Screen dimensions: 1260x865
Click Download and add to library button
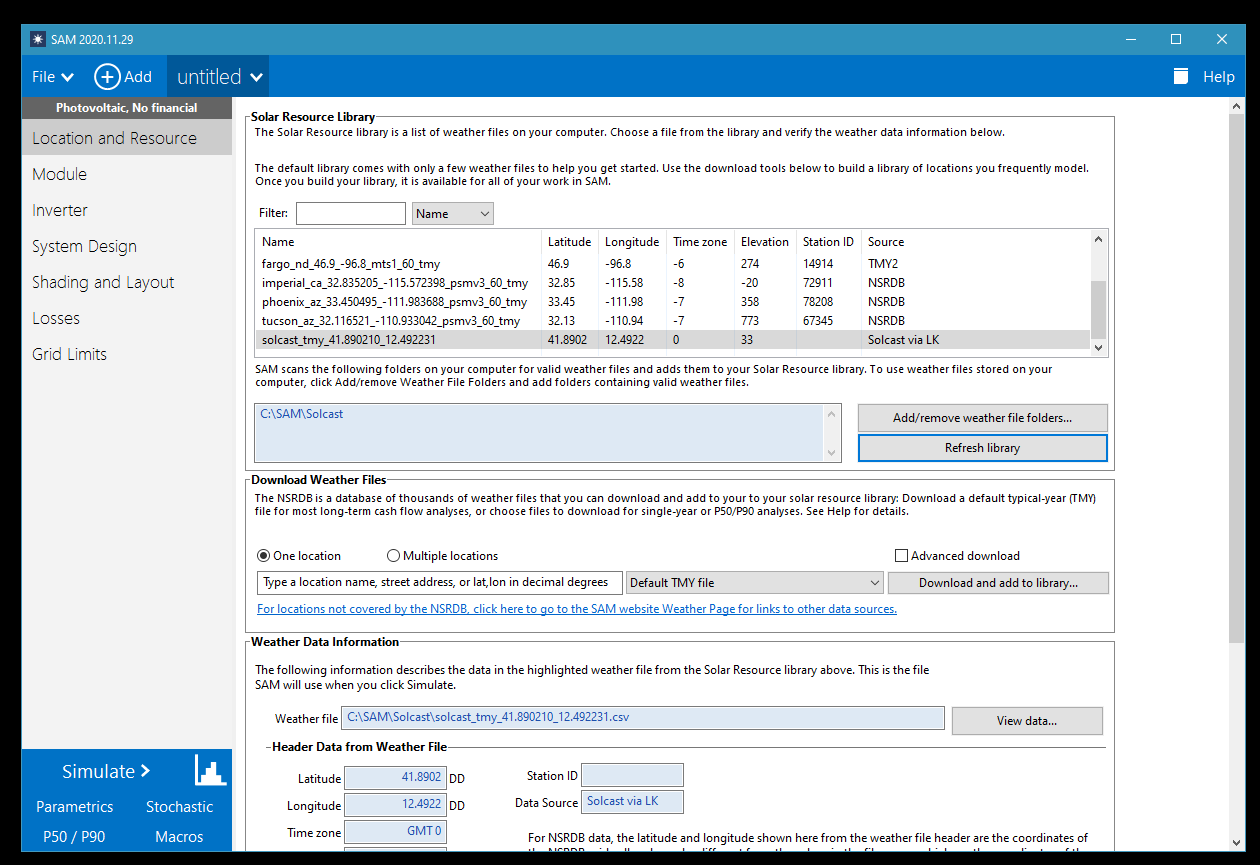(998, 583)
